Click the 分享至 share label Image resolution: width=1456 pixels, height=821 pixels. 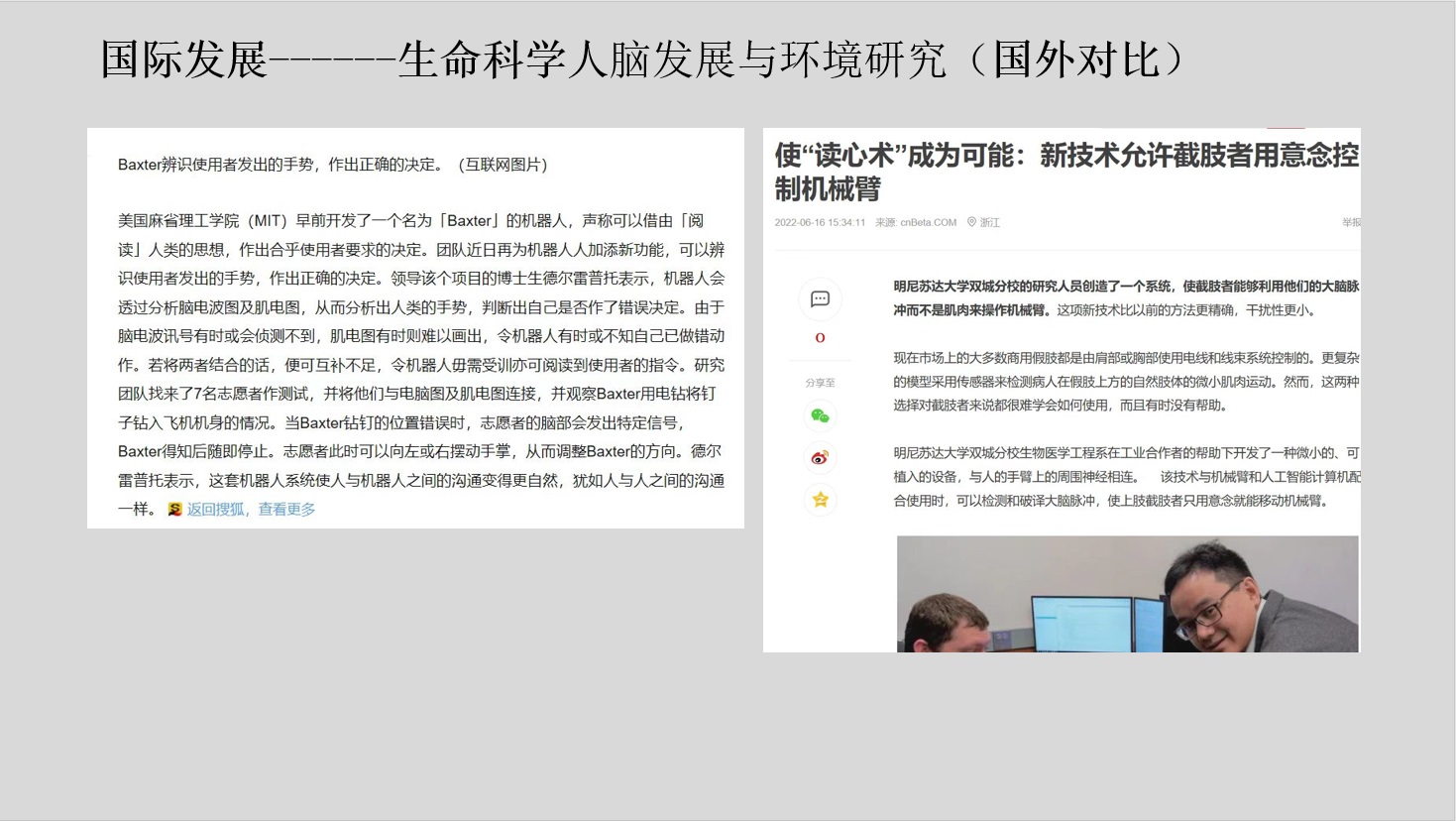tap(820, 383)
